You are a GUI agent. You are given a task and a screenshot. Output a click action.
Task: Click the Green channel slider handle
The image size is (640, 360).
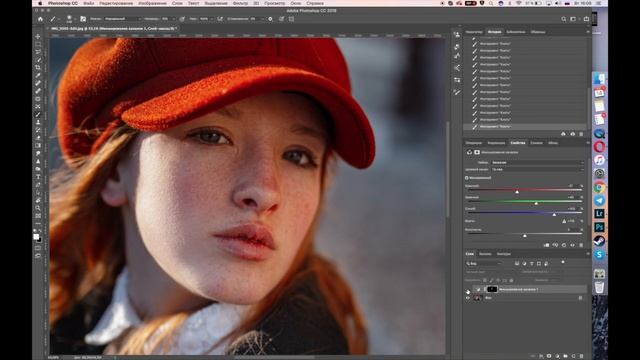(x=536, y=203)
